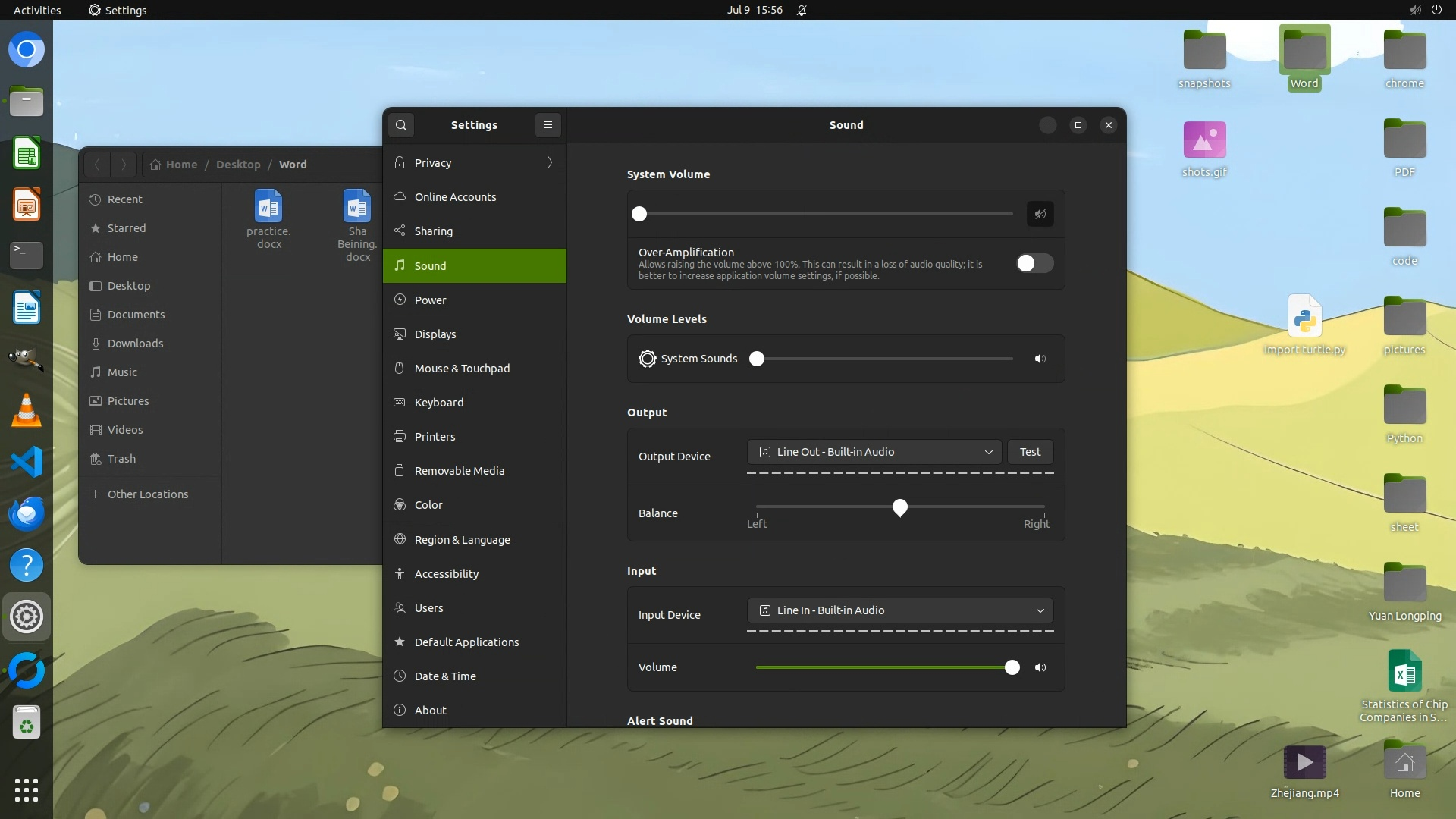
Task: Open VLC media player from dock
Action: click(27, 411)
